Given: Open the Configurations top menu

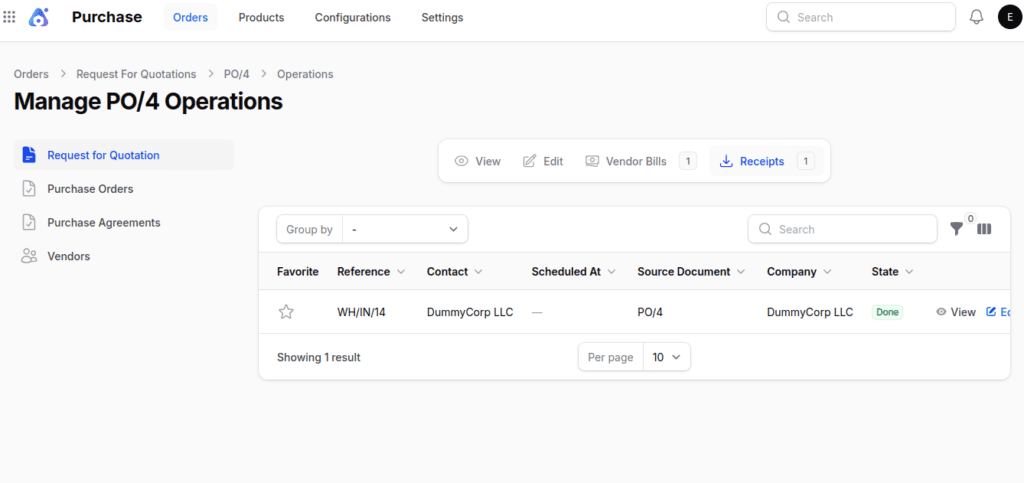Looking at the screenshot, I should [353, 18].
